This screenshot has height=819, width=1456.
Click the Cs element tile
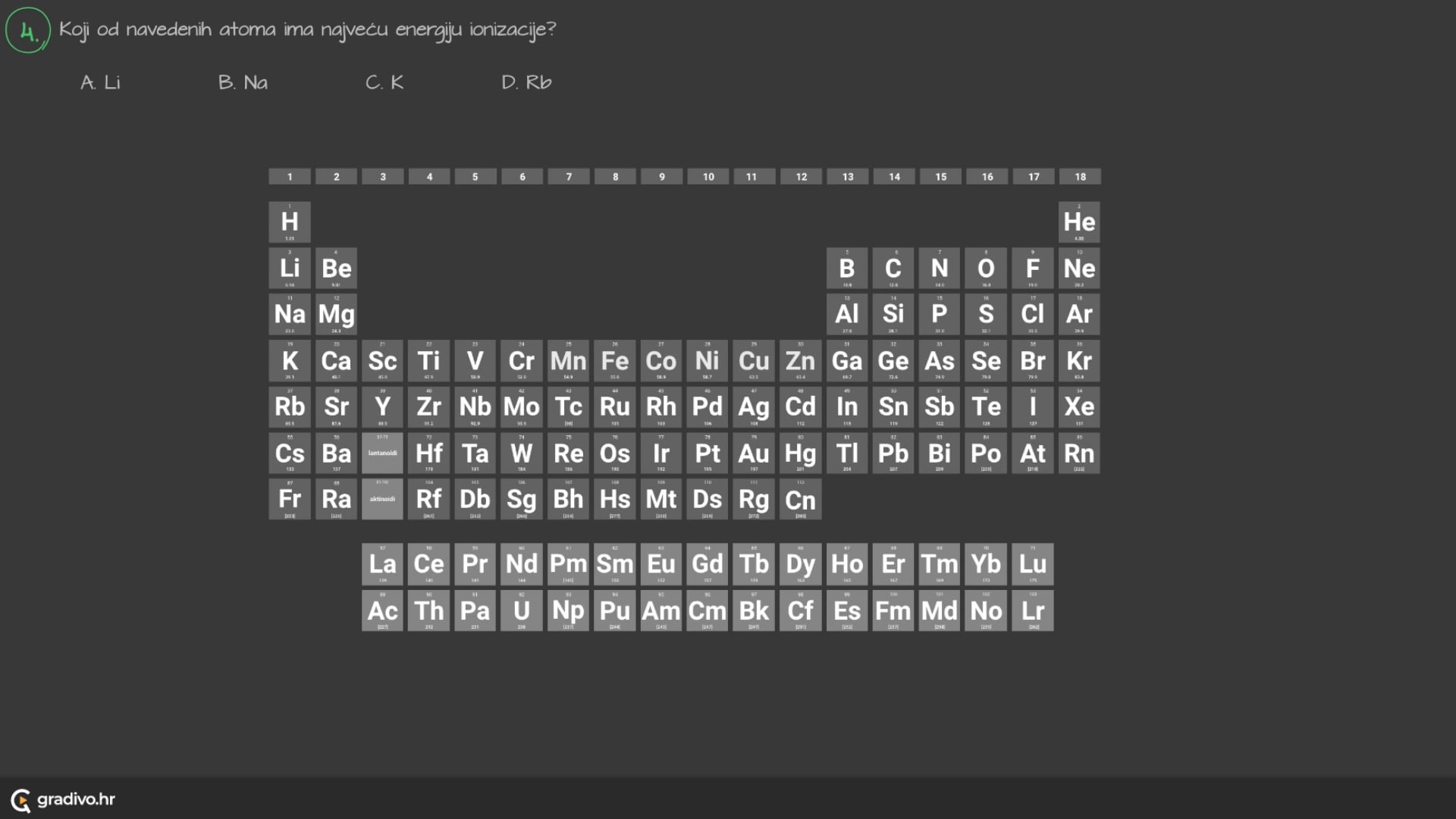coord(290,453)
